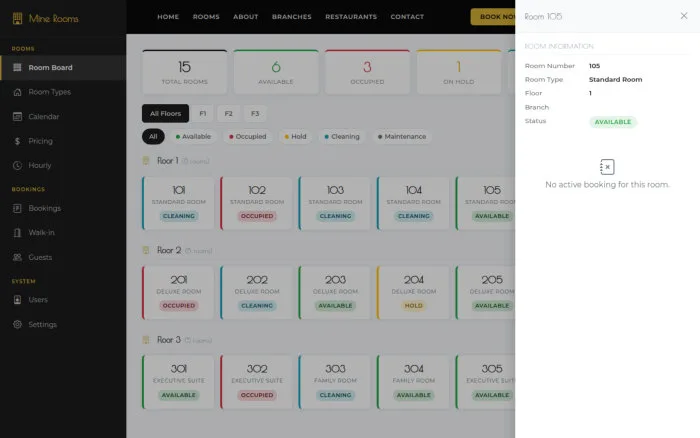Click the Hourly clock icon

(x=17, y=165)
